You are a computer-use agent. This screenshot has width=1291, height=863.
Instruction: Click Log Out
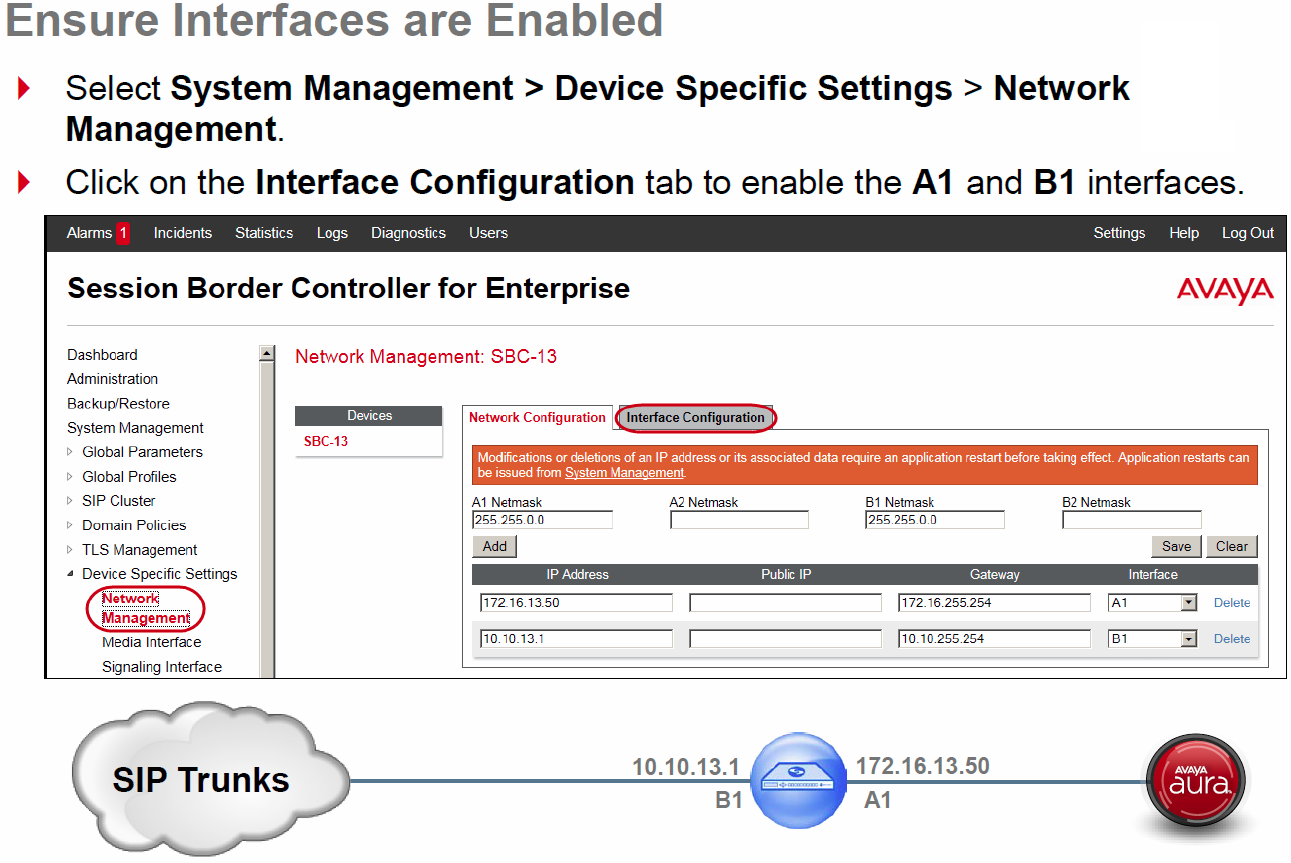tap(1248, 233)
